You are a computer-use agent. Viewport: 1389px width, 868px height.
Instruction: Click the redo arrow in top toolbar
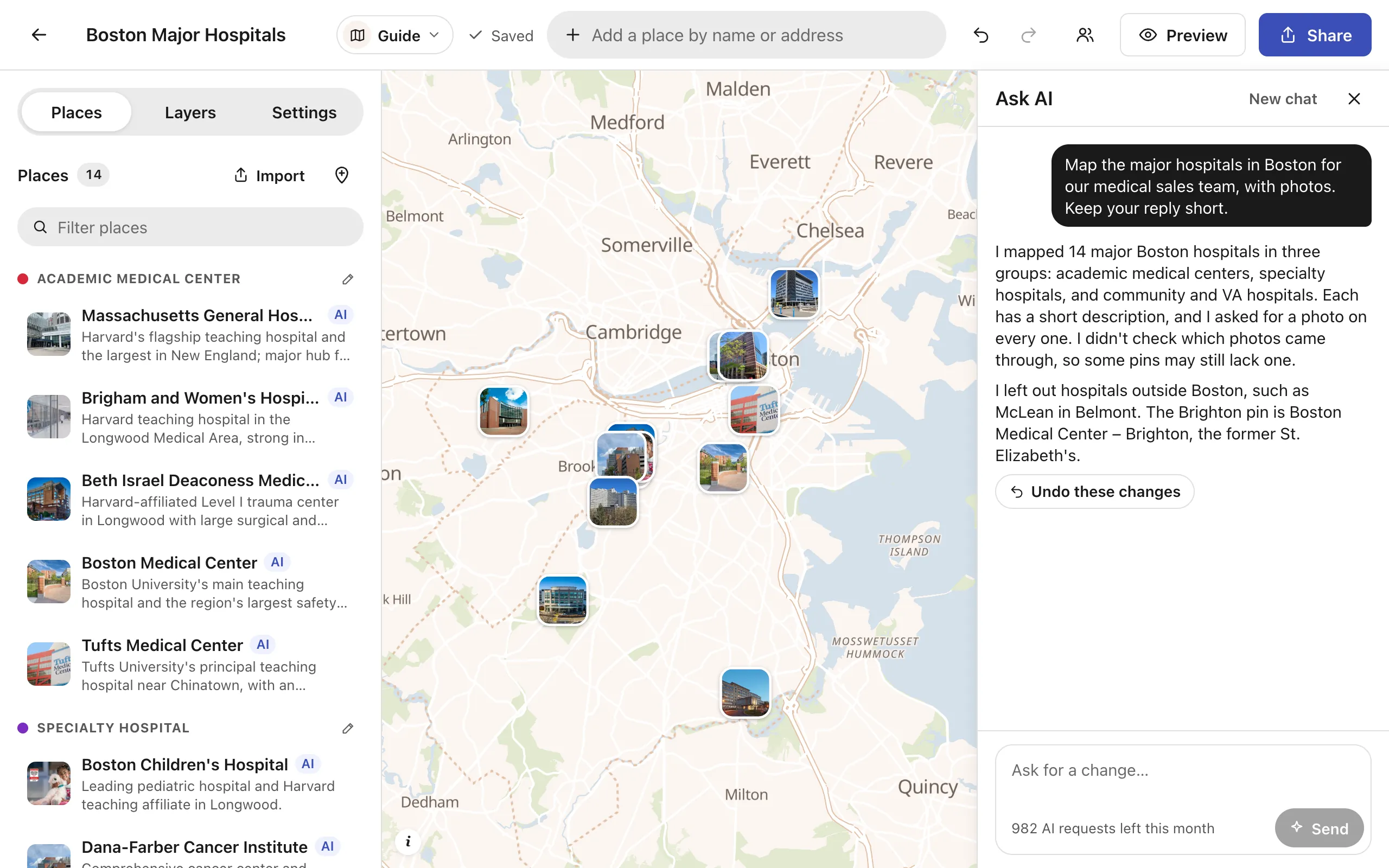(1029, 35)
